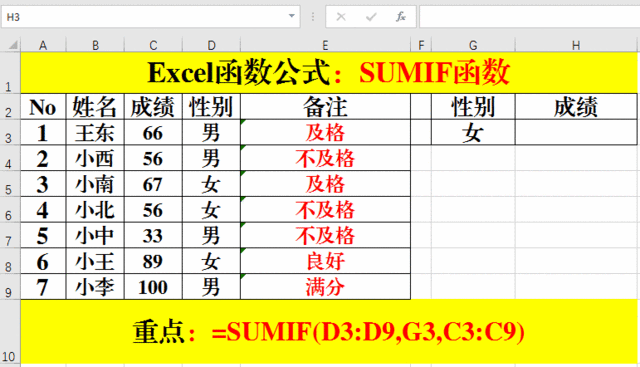Click the Insert Function fx icon

[400, 17]
